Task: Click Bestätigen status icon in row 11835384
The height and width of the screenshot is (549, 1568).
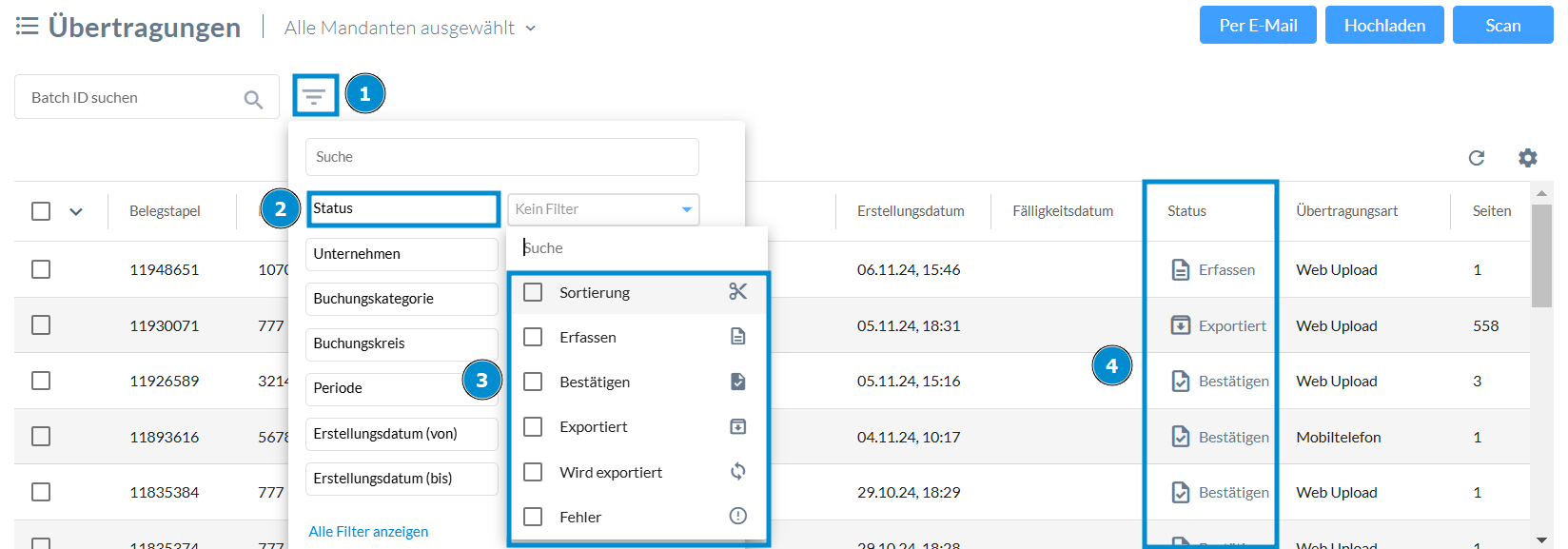Action: 1180,492
